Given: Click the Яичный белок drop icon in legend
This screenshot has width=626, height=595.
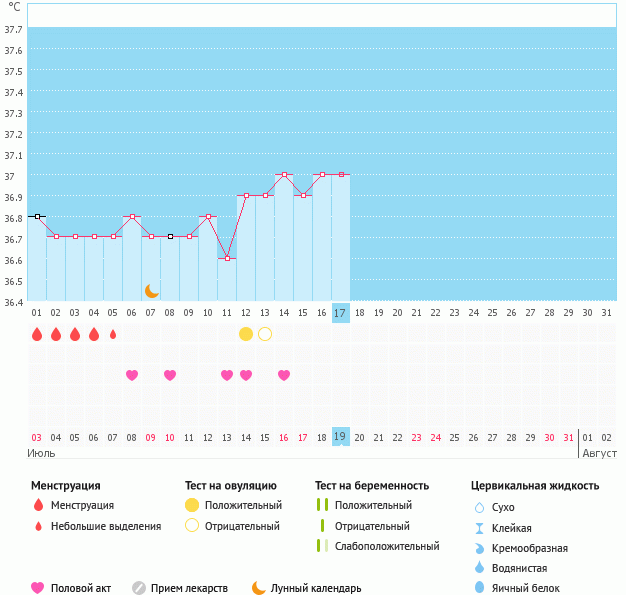Looking at the screenshot, I should [x=479, y=588].
